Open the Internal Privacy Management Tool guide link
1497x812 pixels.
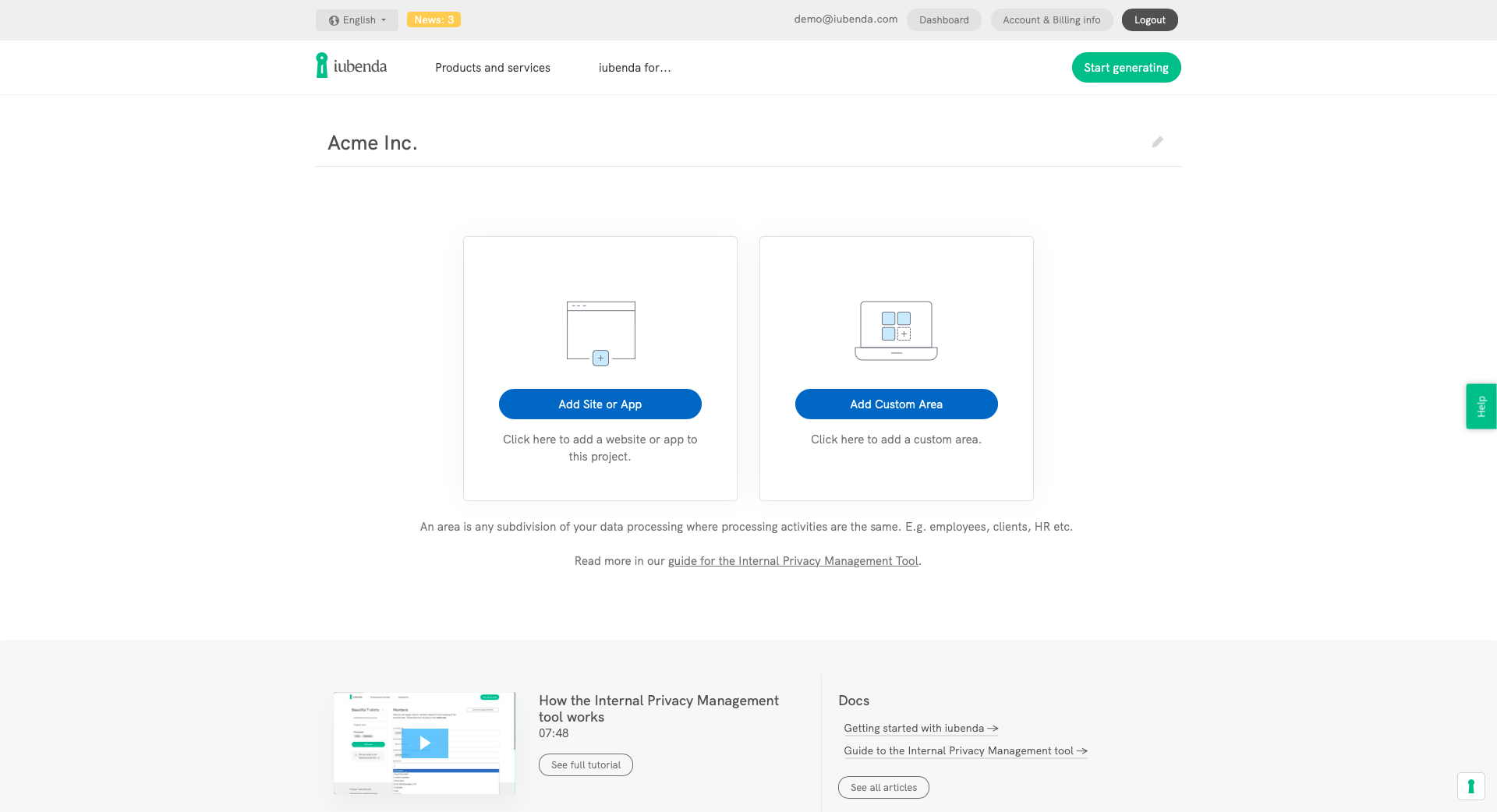[x=793, y=561]
